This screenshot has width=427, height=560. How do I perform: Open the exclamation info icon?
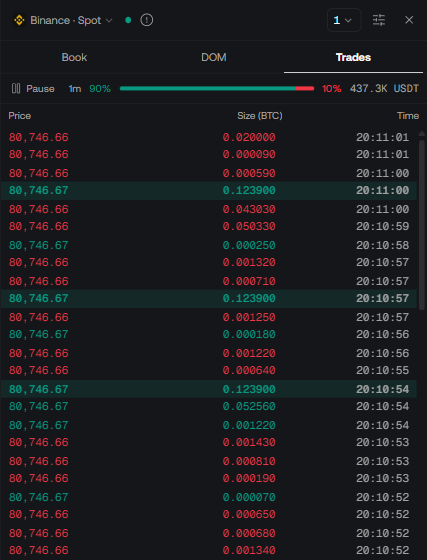[x=147, y=20]
